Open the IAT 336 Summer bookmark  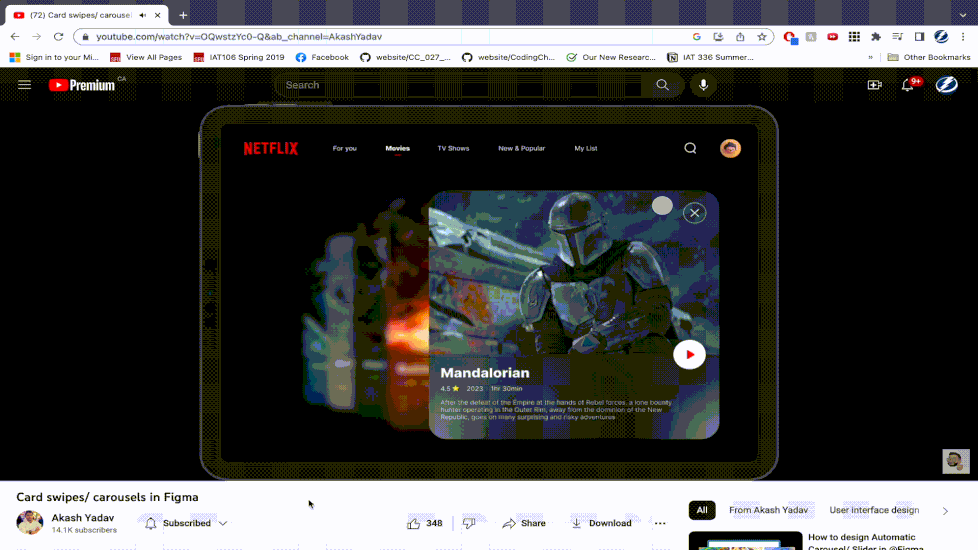710,57
